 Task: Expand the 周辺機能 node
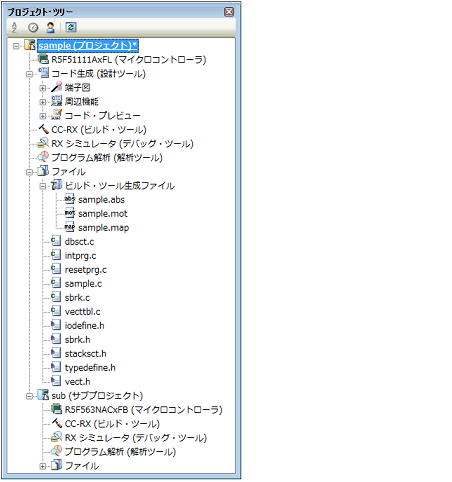coord(43,102)
